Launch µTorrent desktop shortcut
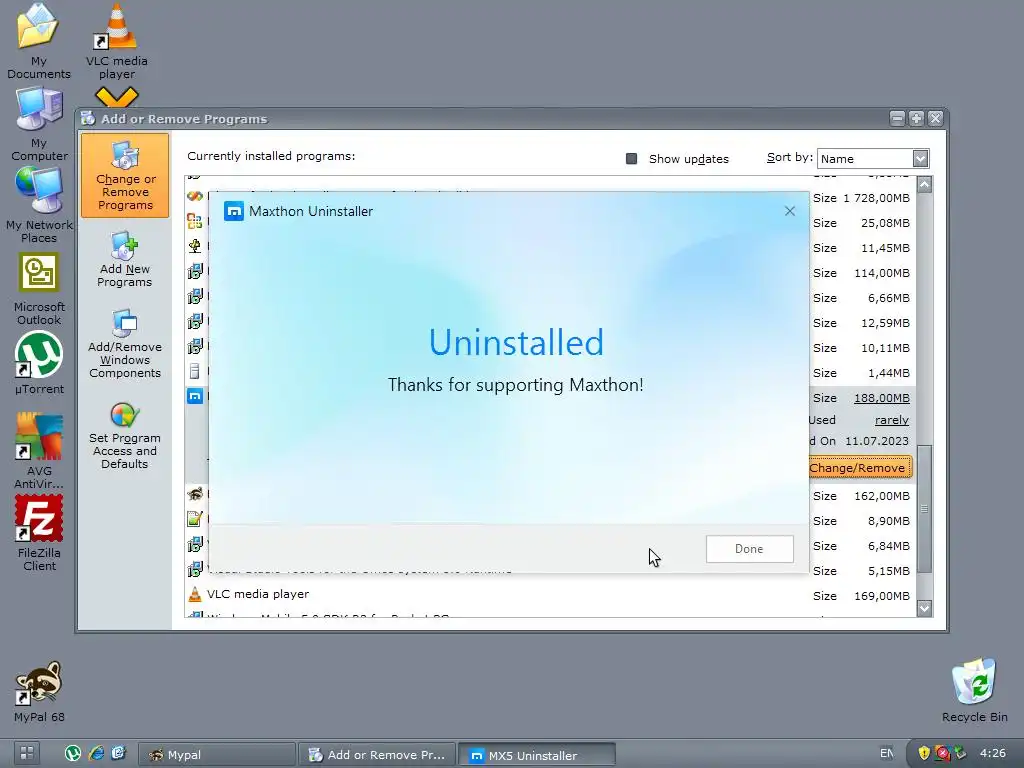The height and width of the screenshot is (768, 1024). (39, 363)
